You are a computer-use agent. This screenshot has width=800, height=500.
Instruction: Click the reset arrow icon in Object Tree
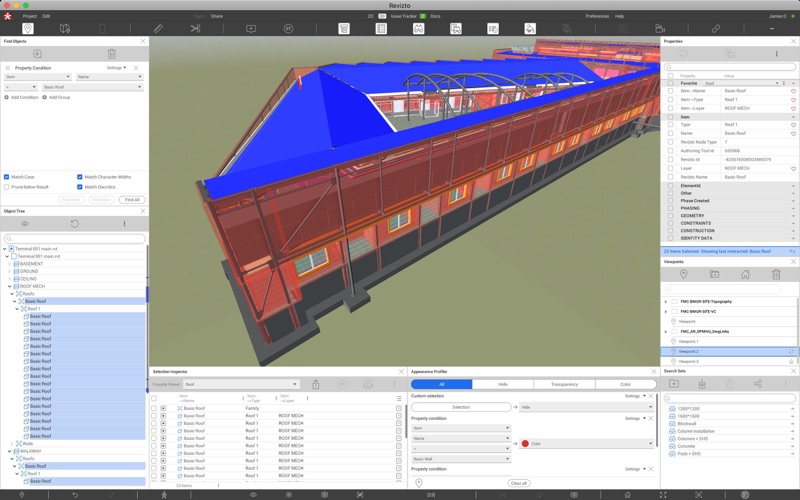pyautogui.click(x=74, y=224)
